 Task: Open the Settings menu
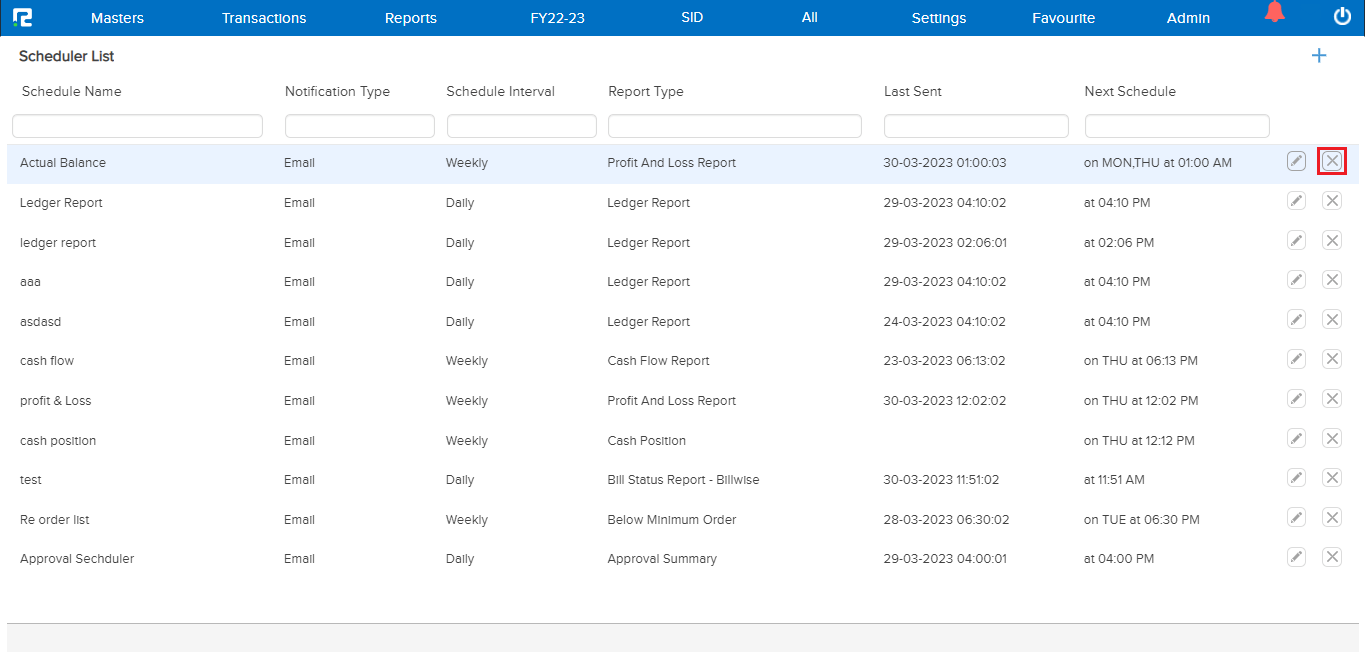pos(938,18)
